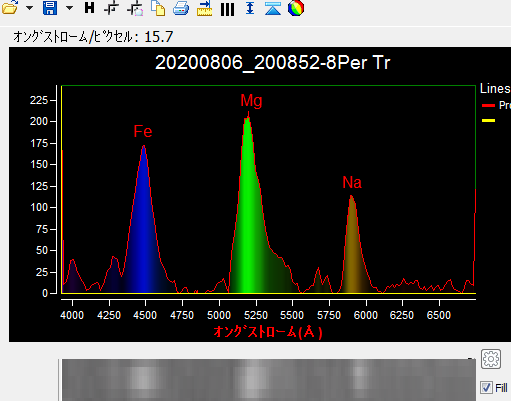Click the 100 tick label on the y-axis
Image resolution: width=511 pixels, height=401 pixels.
[39, 207]
